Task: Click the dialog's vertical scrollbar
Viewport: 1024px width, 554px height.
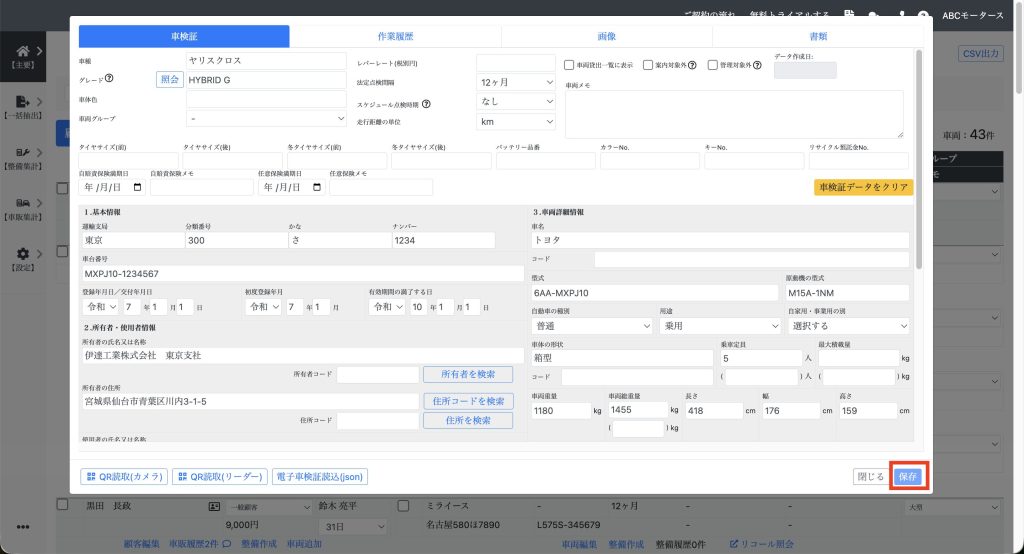Action: pyautogui.click(x=918, y=160)
